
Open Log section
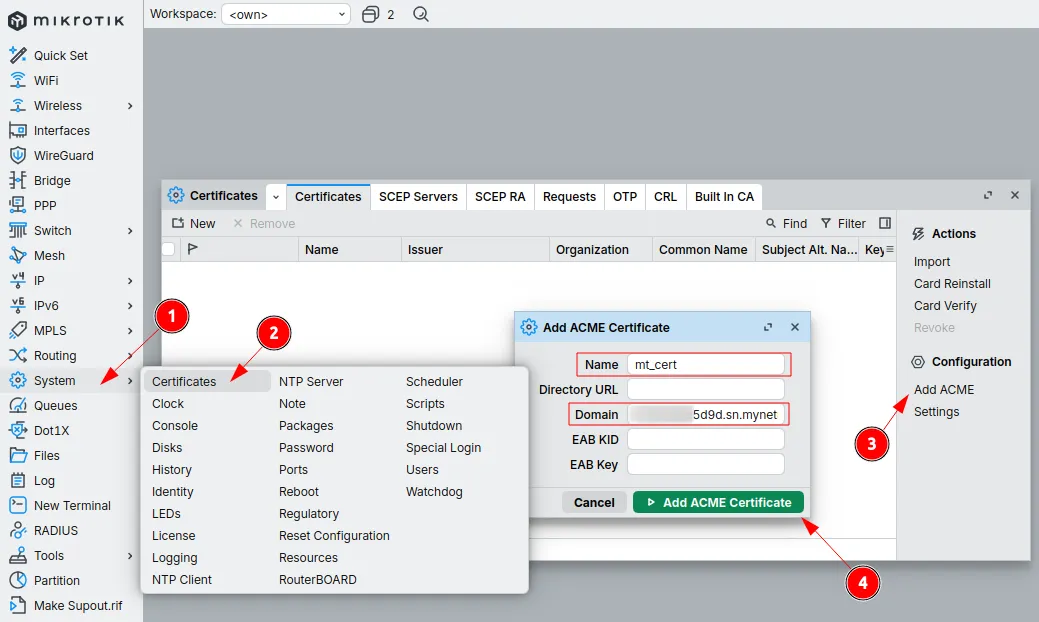(44, 481)
